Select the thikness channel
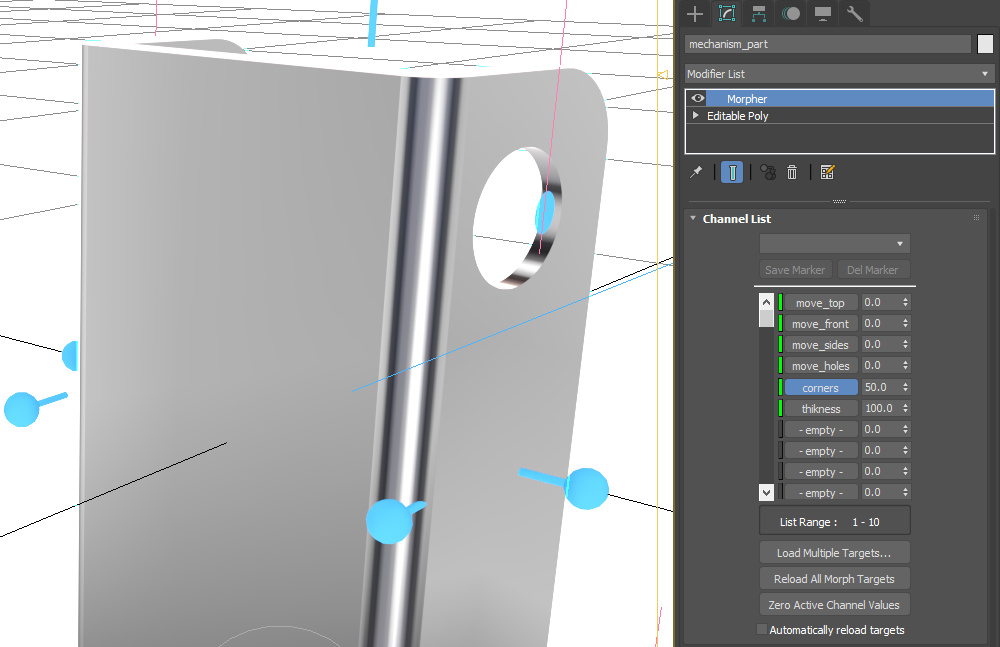 coord(821,408)
